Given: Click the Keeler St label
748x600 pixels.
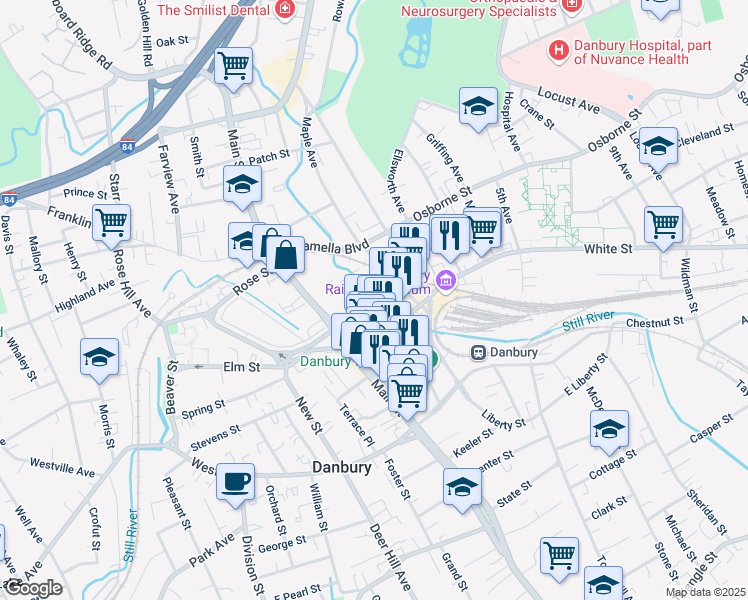Looking at the screenshot, I should (473, 443).
